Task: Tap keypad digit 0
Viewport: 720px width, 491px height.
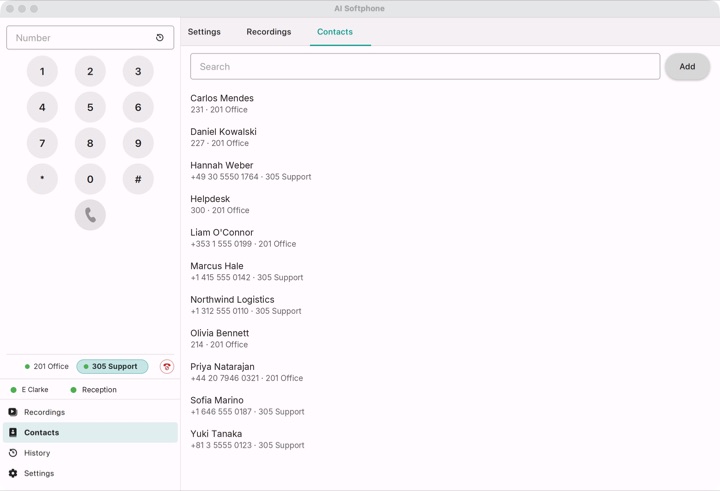Action: (90, 179)
